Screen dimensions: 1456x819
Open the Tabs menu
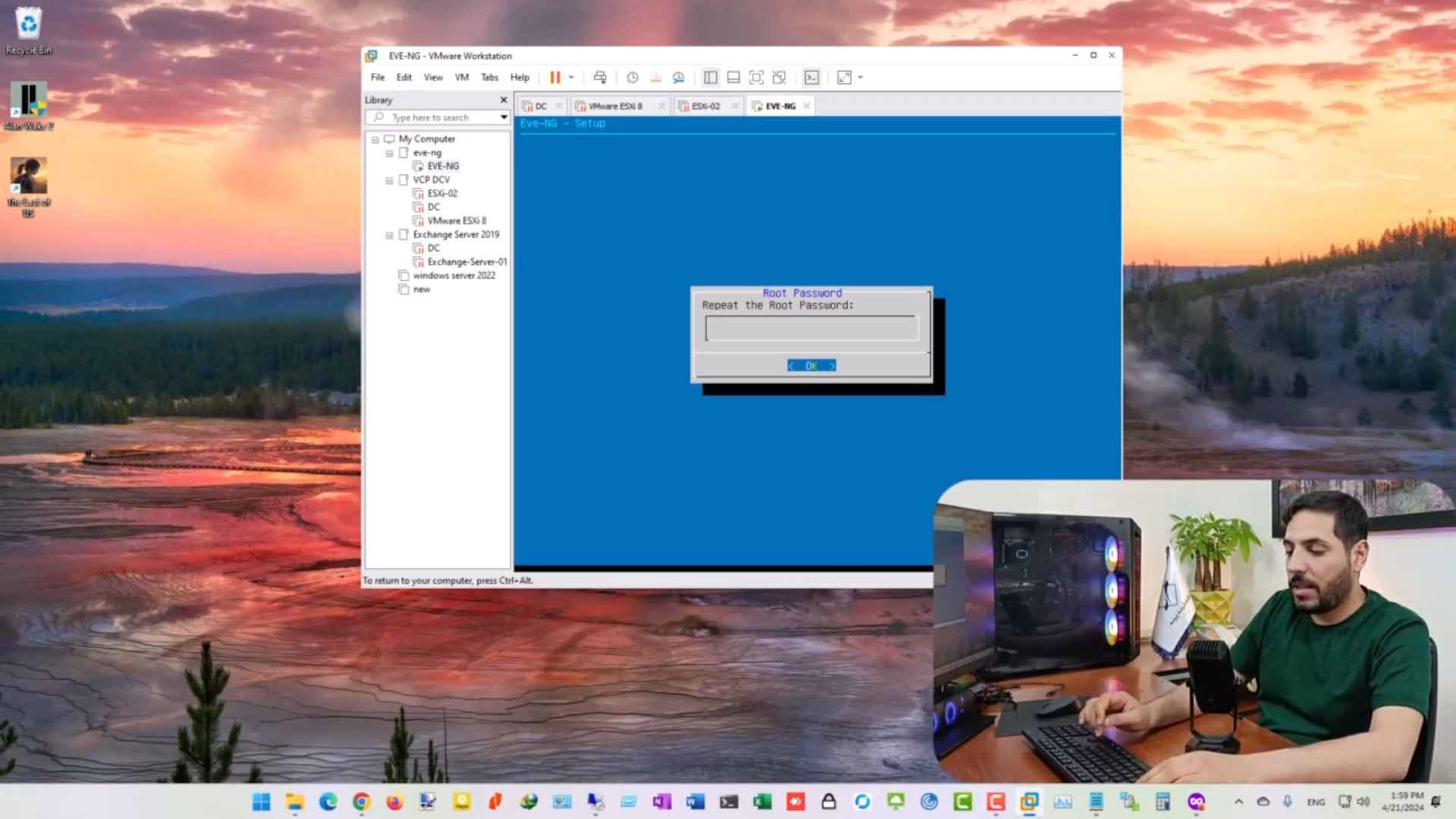[489, 77]
